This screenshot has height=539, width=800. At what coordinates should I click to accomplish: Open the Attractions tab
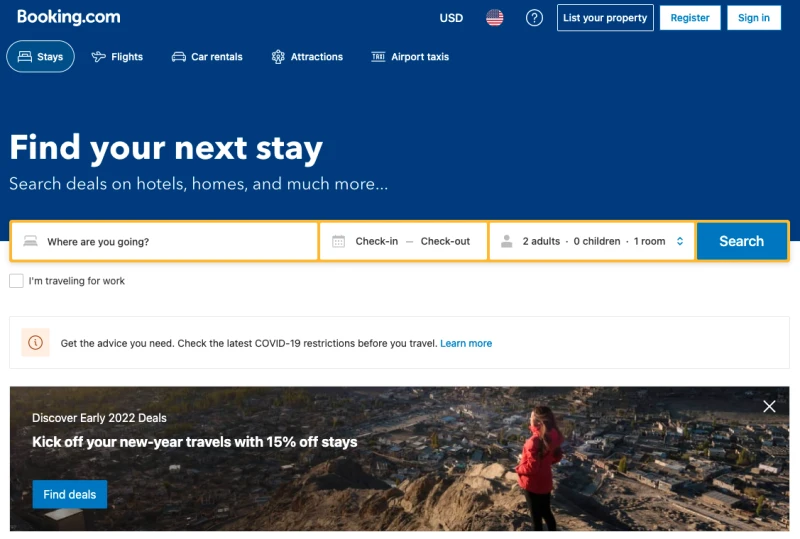[x=307, y=57]
